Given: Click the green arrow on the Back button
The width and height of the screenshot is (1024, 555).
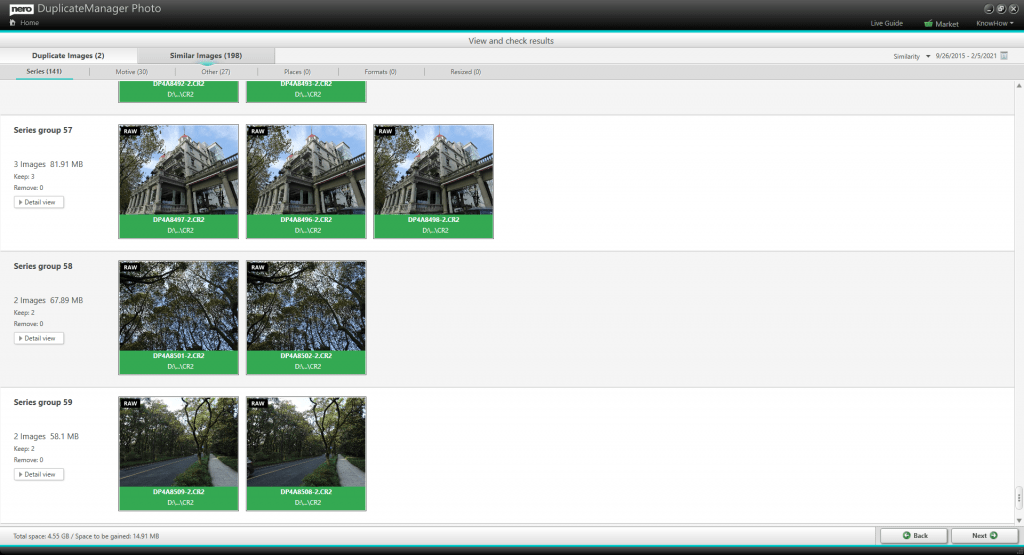Looking at the screenshot, I should (x=906, y=536).
